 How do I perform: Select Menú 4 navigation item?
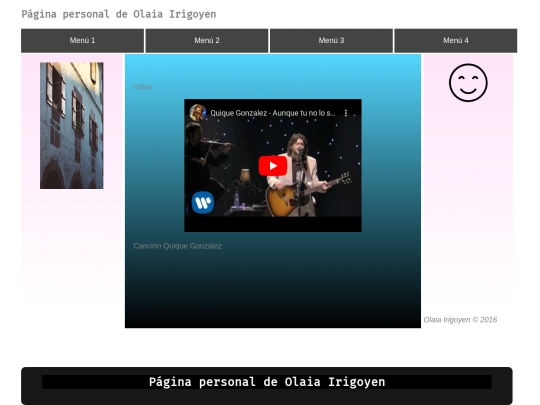pos(456,41)
